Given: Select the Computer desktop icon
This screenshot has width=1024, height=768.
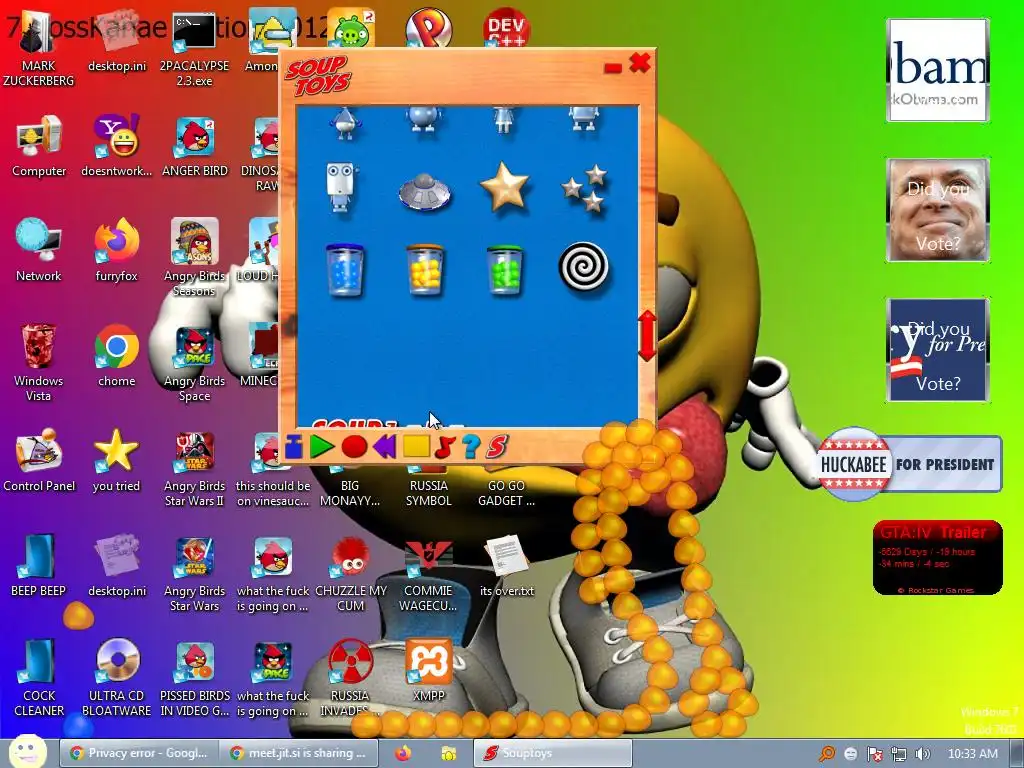Looking at the screenshot, I should click(x=39, y=146).
